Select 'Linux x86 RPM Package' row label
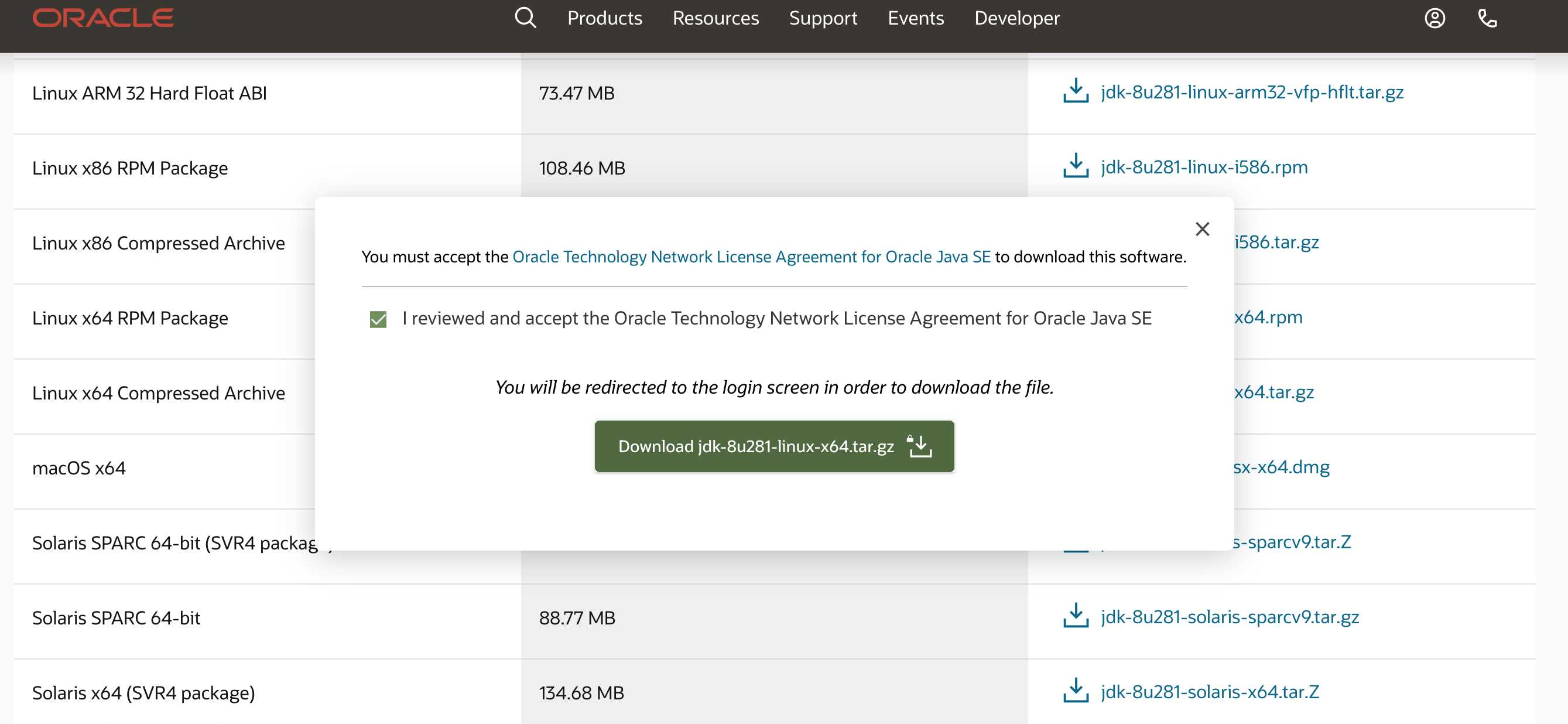The height and width of the screenshot is (724, 1568). coord(129,168)
